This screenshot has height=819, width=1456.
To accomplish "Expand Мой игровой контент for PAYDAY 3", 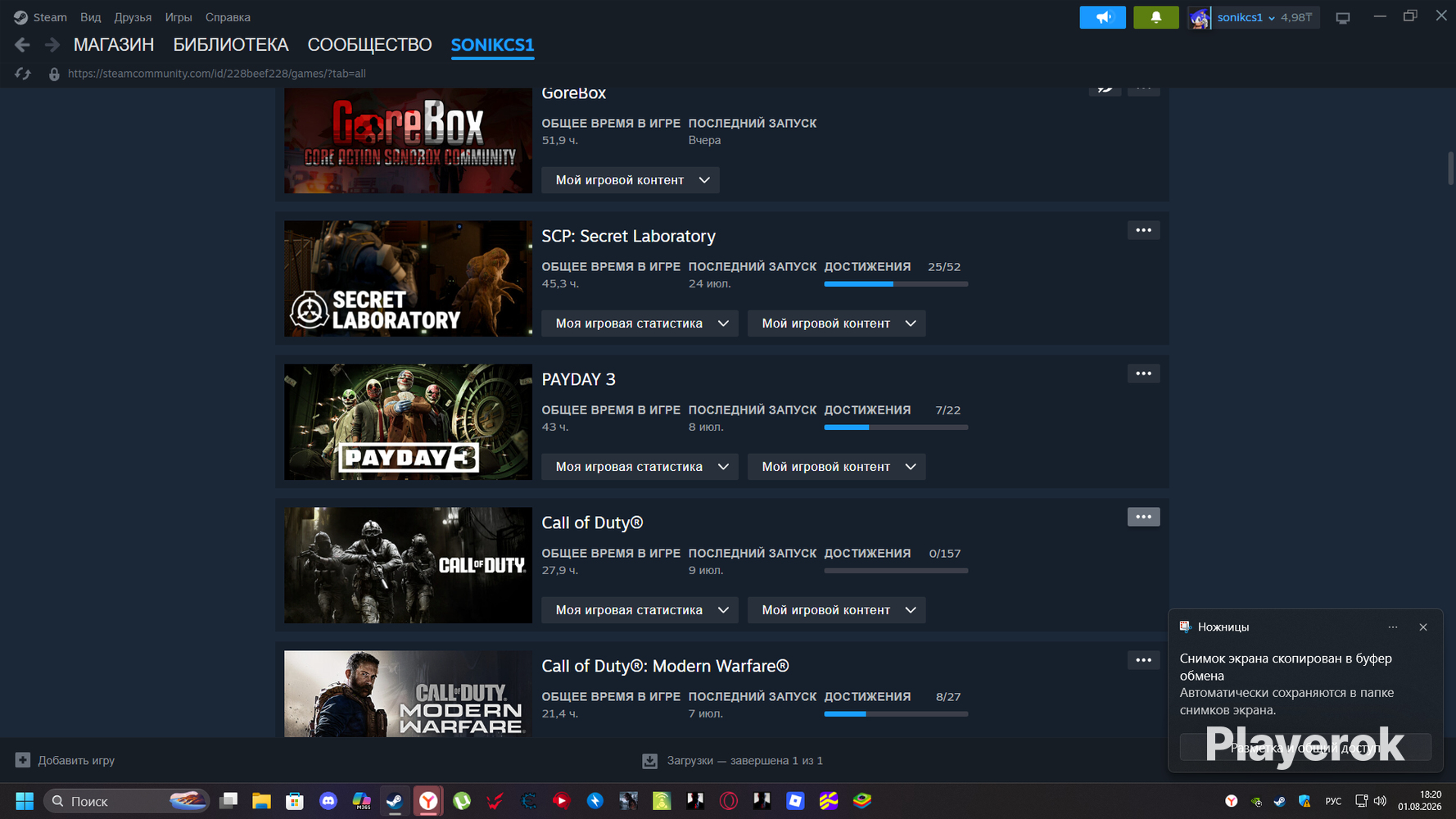I will [x=837, y=467].
